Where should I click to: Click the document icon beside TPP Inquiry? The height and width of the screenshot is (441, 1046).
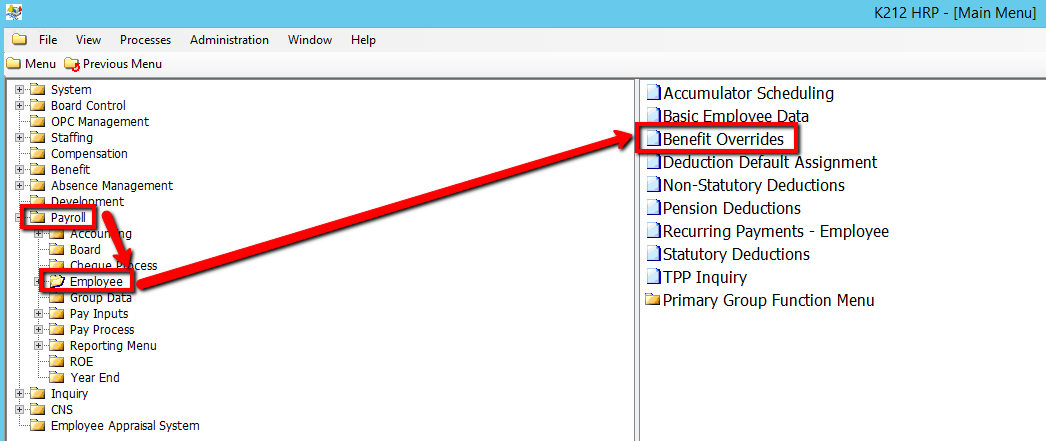pos(654,277)
